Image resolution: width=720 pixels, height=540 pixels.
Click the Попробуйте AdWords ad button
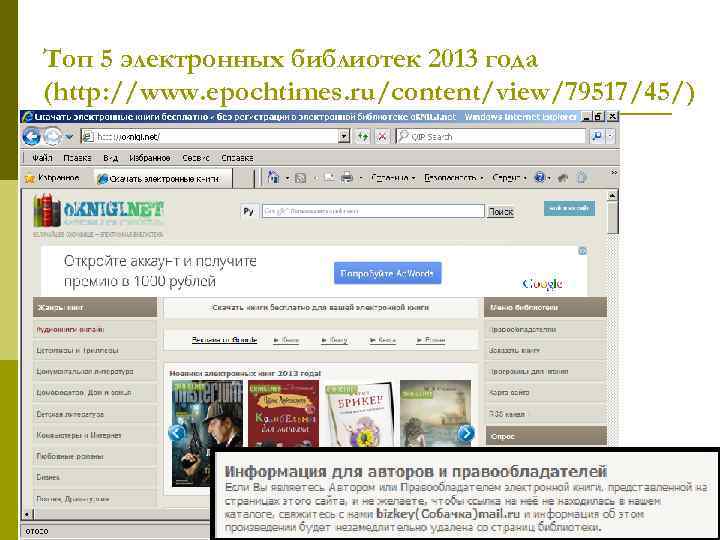pos(388,273)
